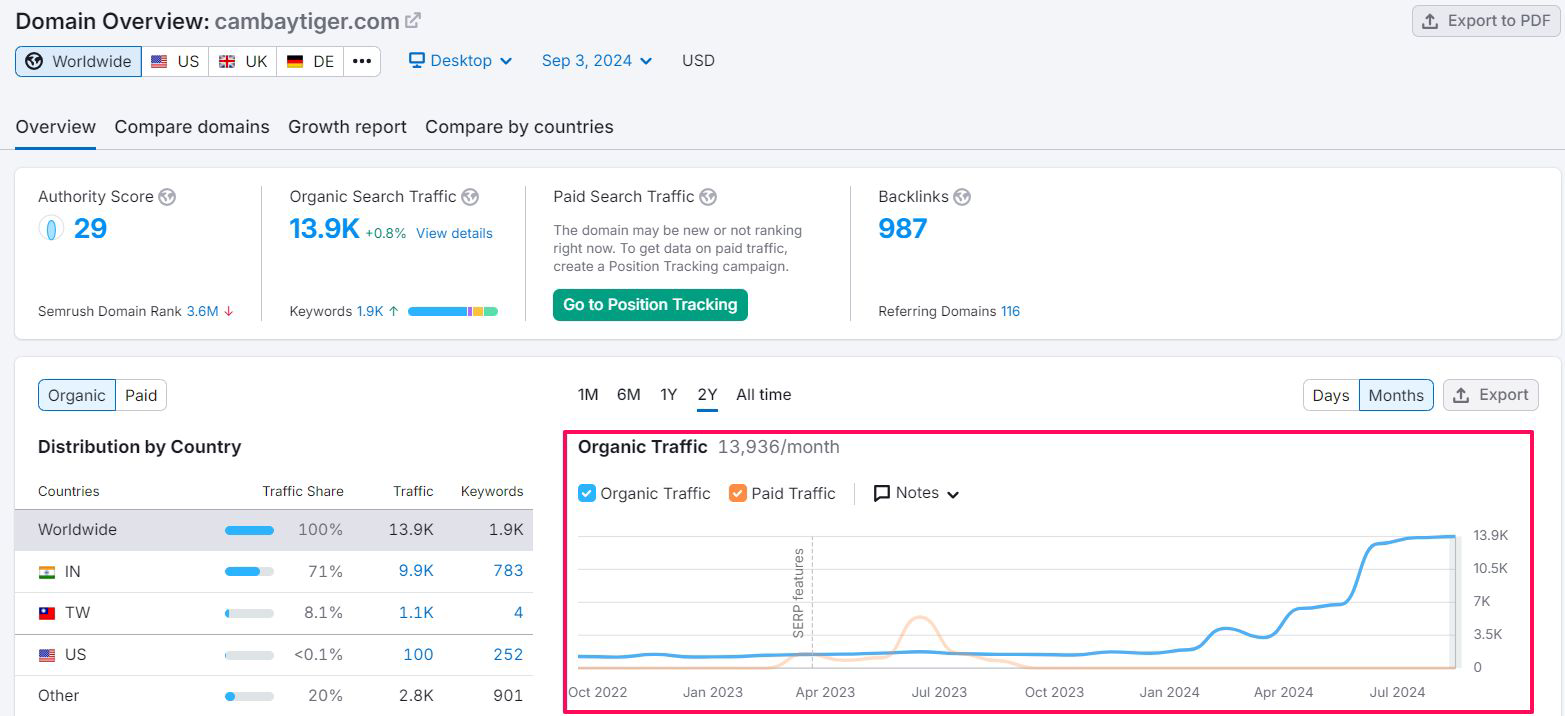Click the Authority Score value 29
Image resolution: width=1565 pixels, height=716 pixels.
pos(90,229)
